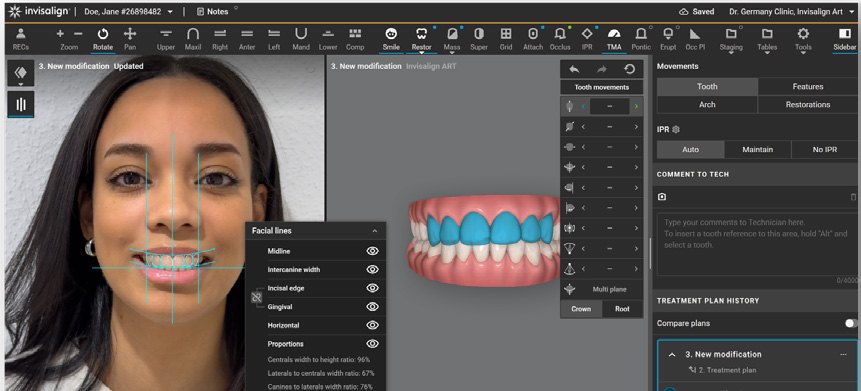Open the Tools dropdown menu
This screenshot has width=861, height=391.
[803, 39]
